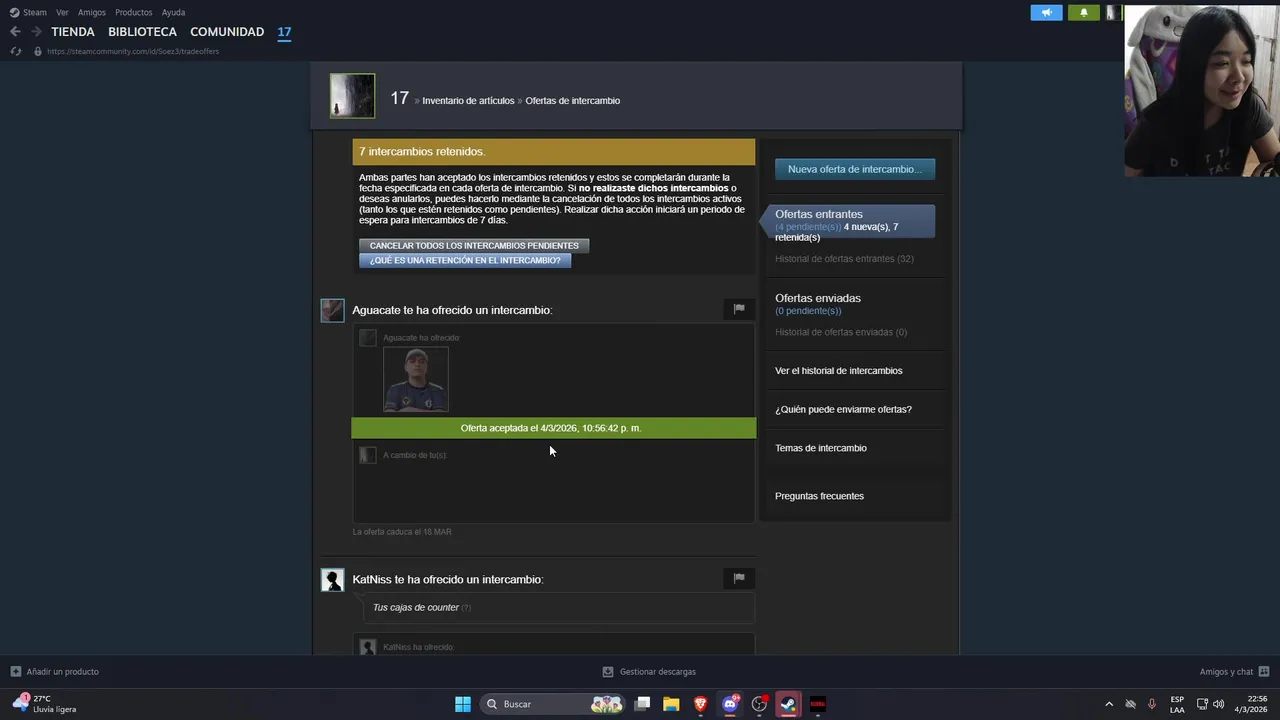
Task: Click the 'Tus cajas de counter' message
Action: pyautogui.click(x=416, y=608)
